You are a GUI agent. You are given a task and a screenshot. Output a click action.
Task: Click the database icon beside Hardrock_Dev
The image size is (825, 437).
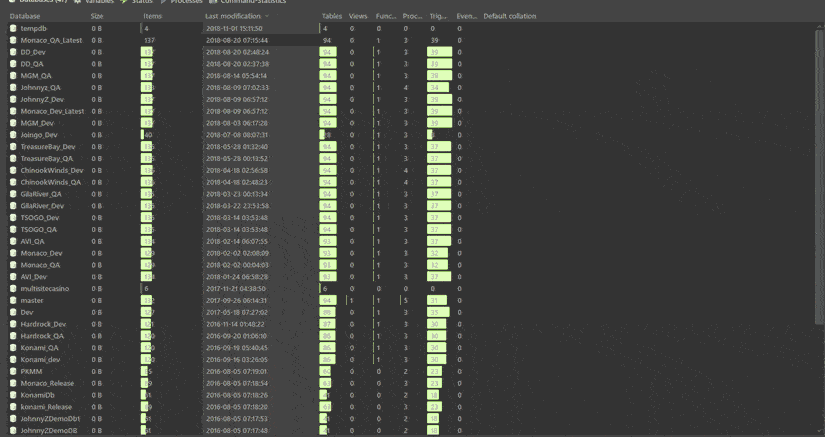pyautogui.click(x=13, y=324)
